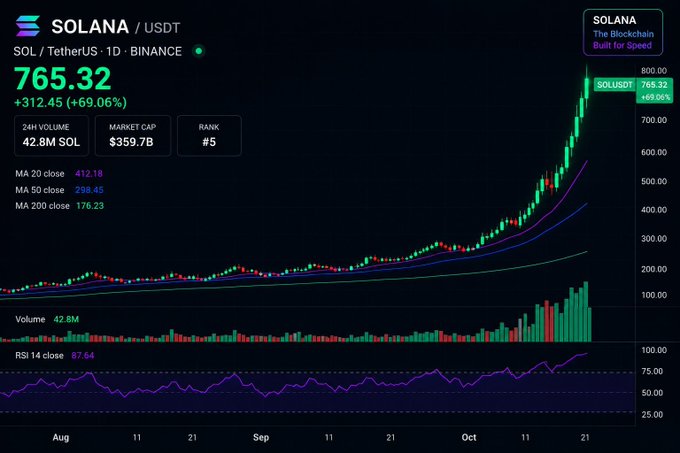Click the RSI value 87.64
Image resolution: width=680 pixels, height=453 pixels.
83,355
